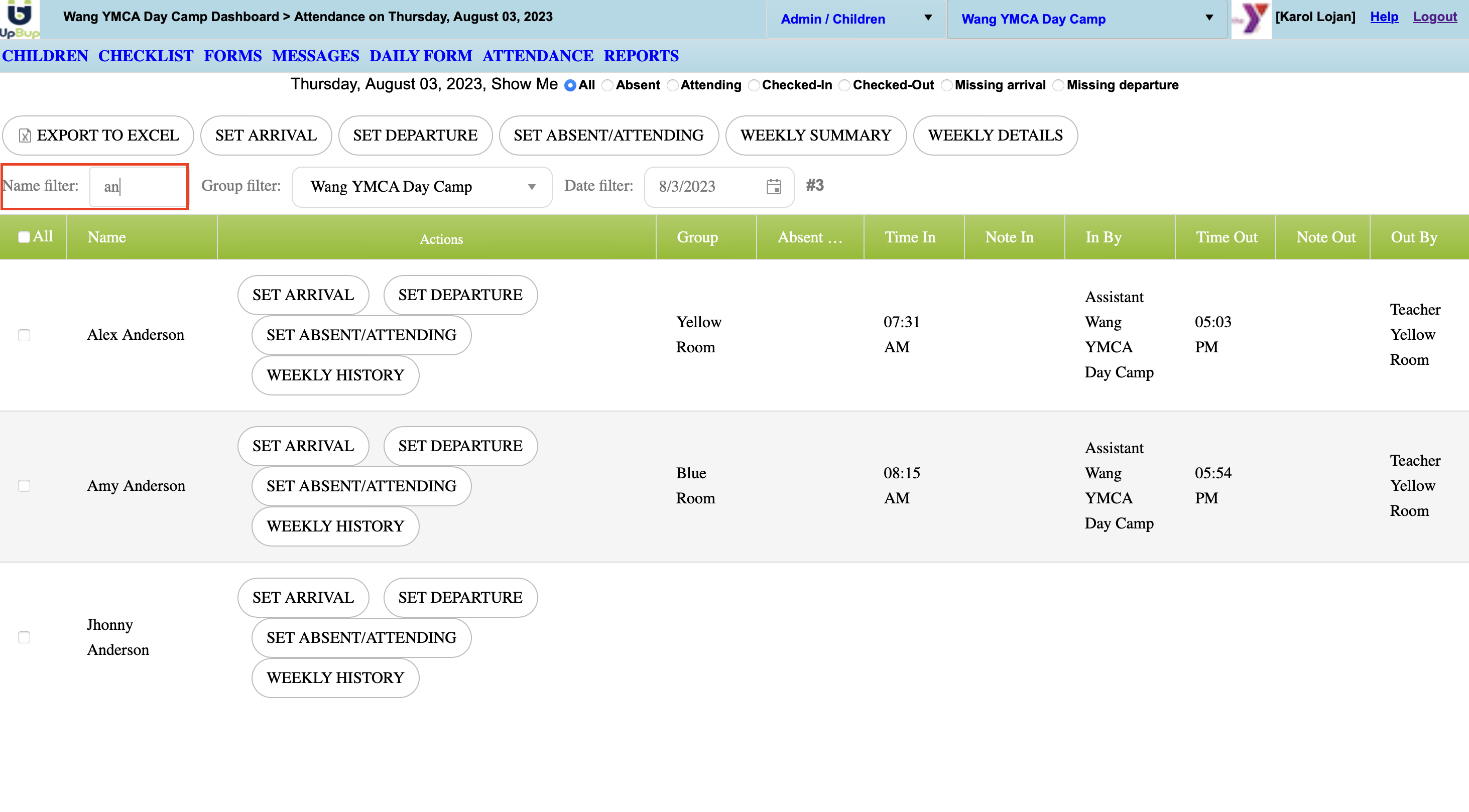1469x812 pixels.
Task: Focus the Name filter text field
Action: tap(138, 187)
